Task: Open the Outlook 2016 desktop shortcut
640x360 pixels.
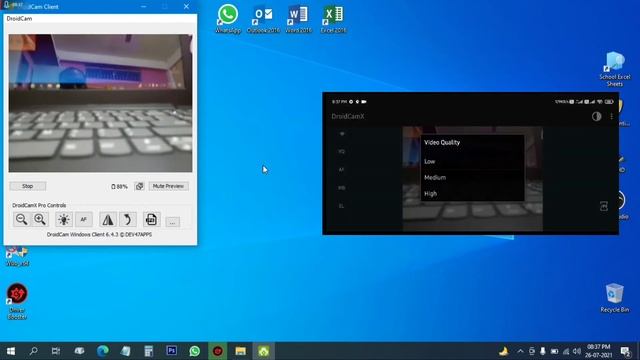Action: coord(263,19)
